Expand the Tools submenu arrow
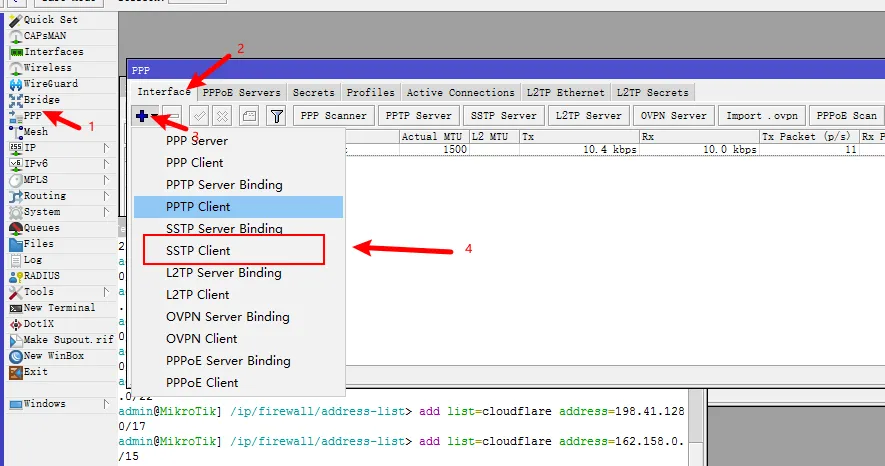Viewport: 885px width, 466px height. (106, 292)
